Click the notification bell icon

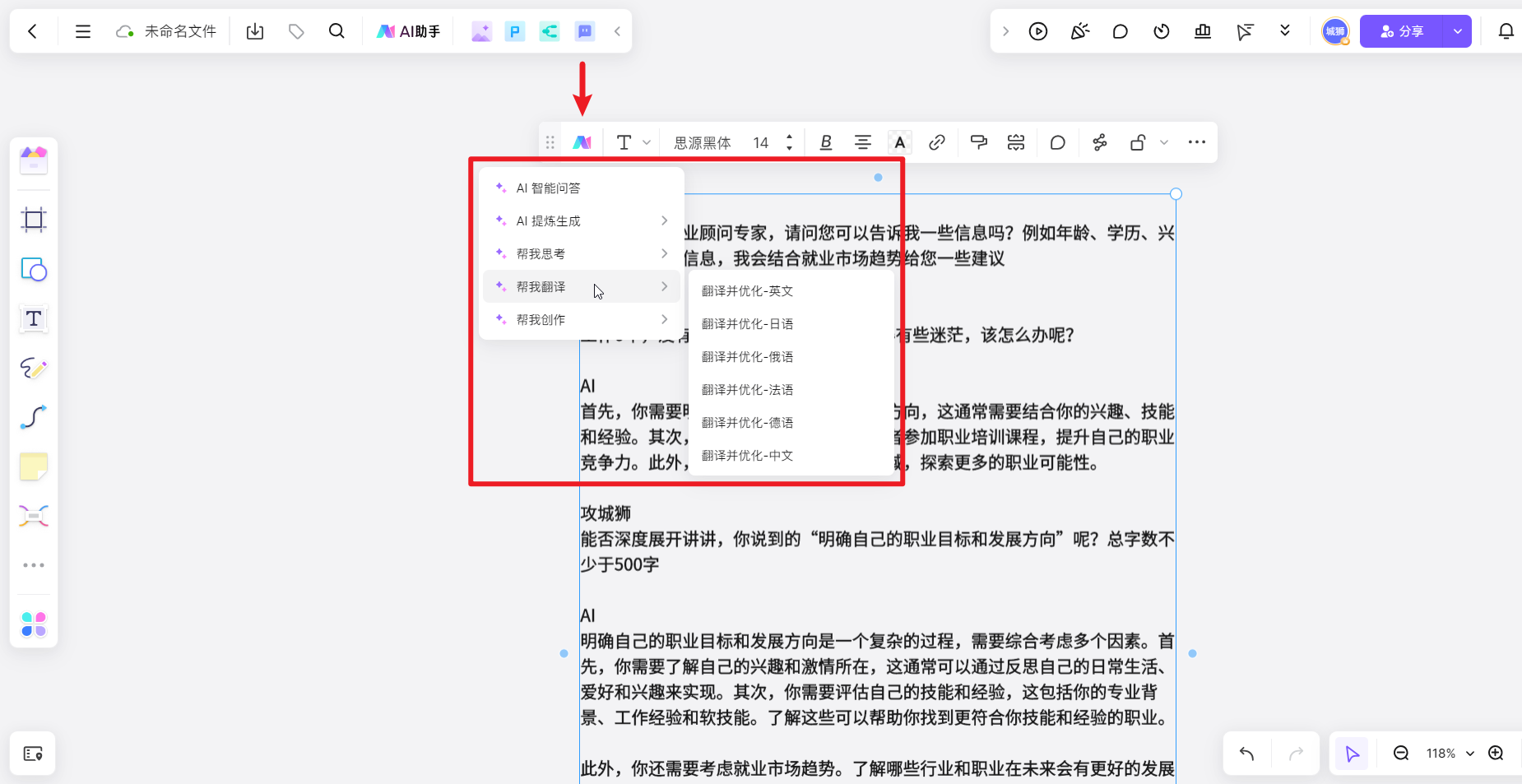(1507, 30)
